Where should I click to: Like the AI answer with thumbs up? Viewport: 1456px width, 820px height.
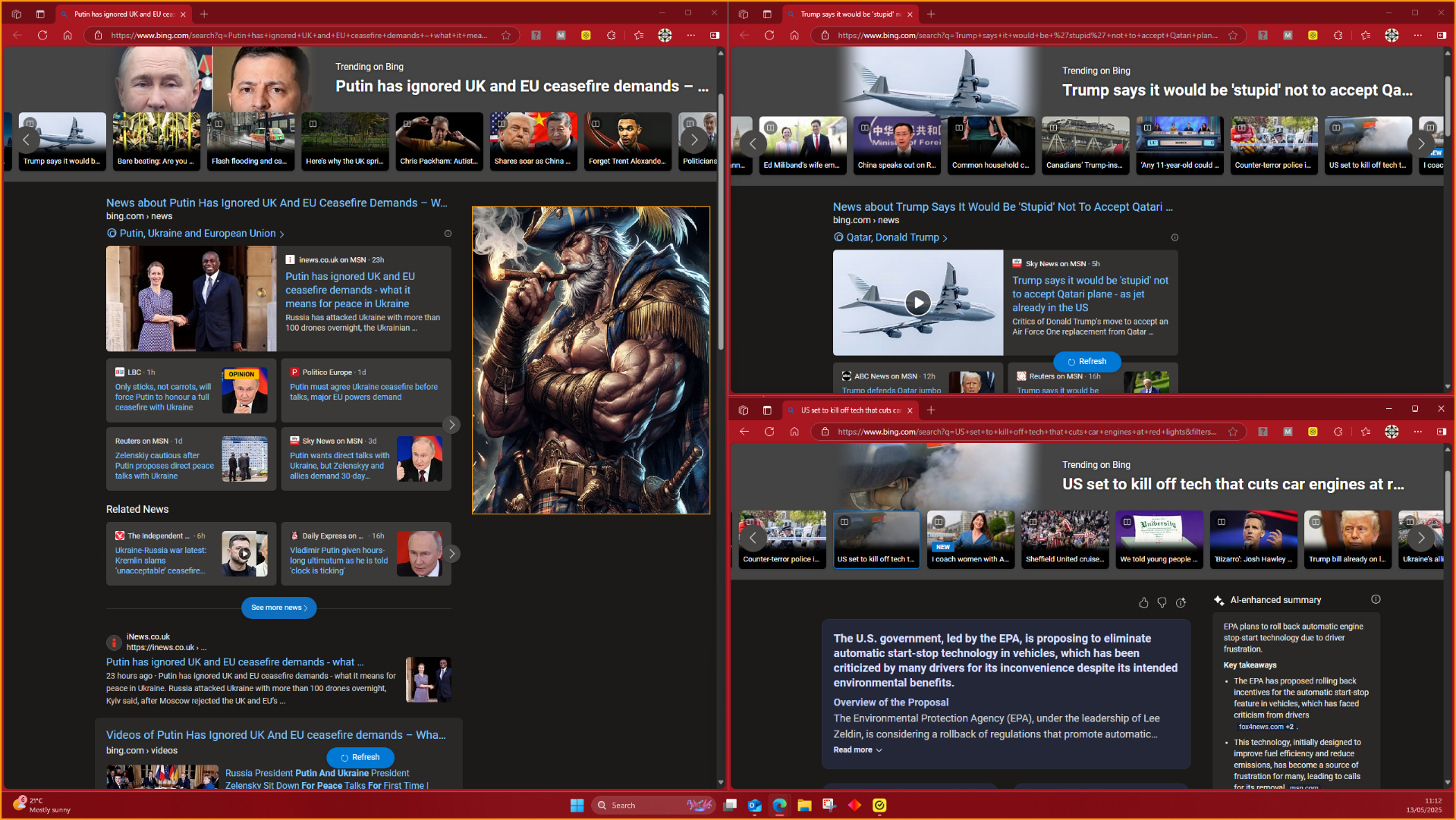(1143, 602)
